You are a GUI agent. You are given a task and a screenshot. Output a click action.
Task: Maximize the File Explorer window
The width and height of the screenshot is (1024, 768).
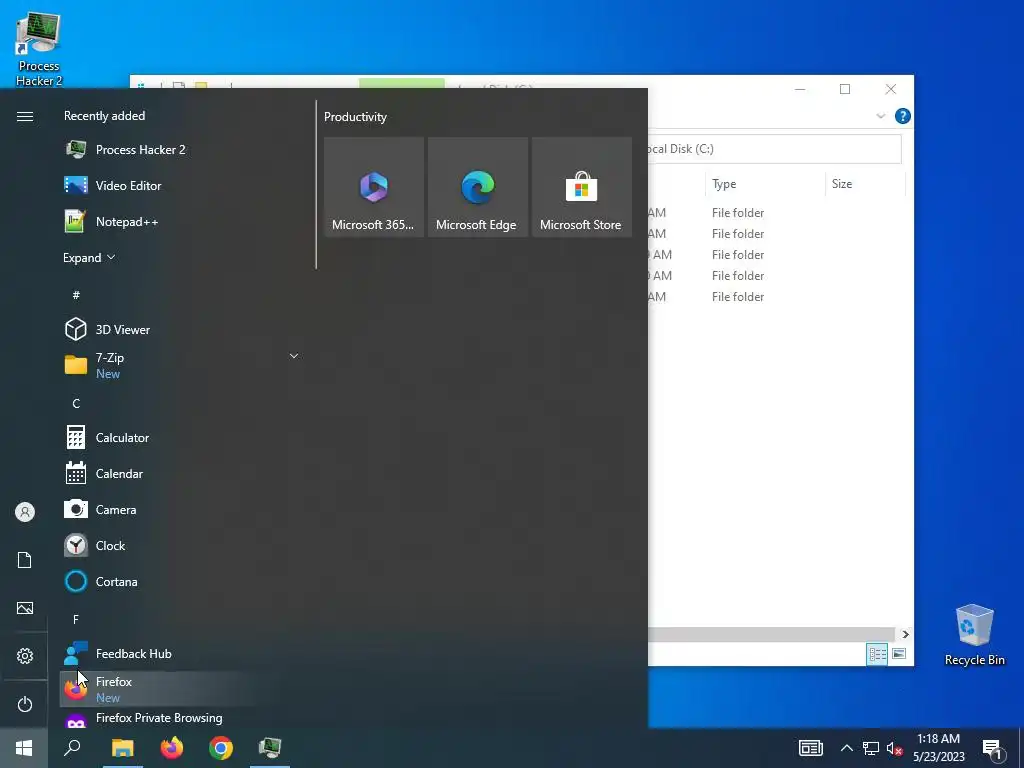[x=845, y=89]
